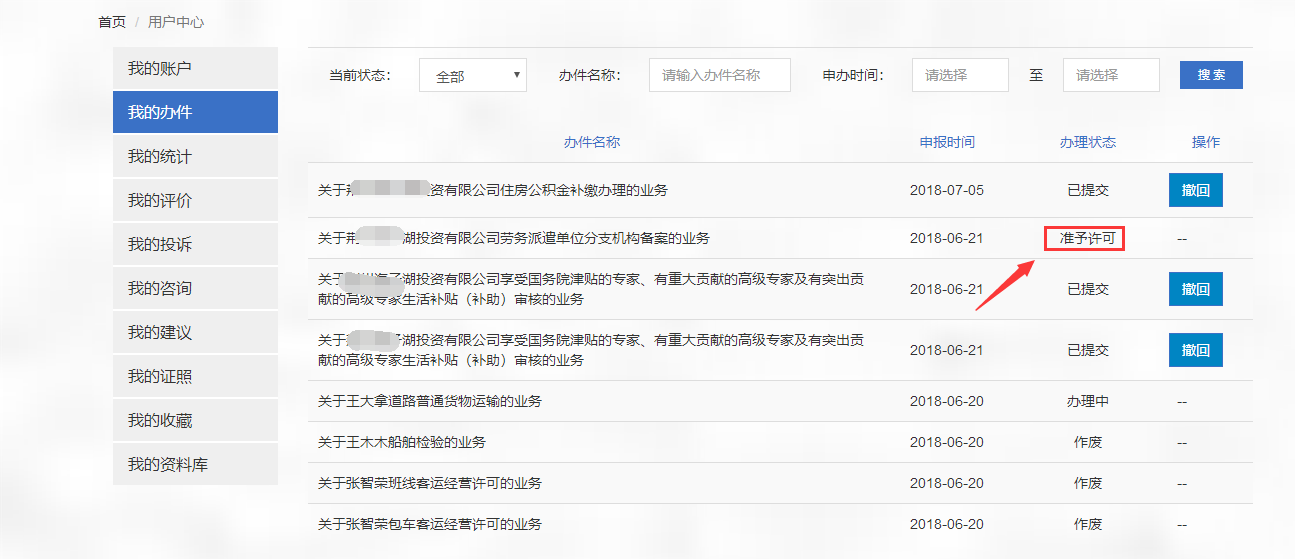Open the 王大拿道路普通货物运输 item
Viewport: 1295px width, 559px height.
(x=430, y=401)
